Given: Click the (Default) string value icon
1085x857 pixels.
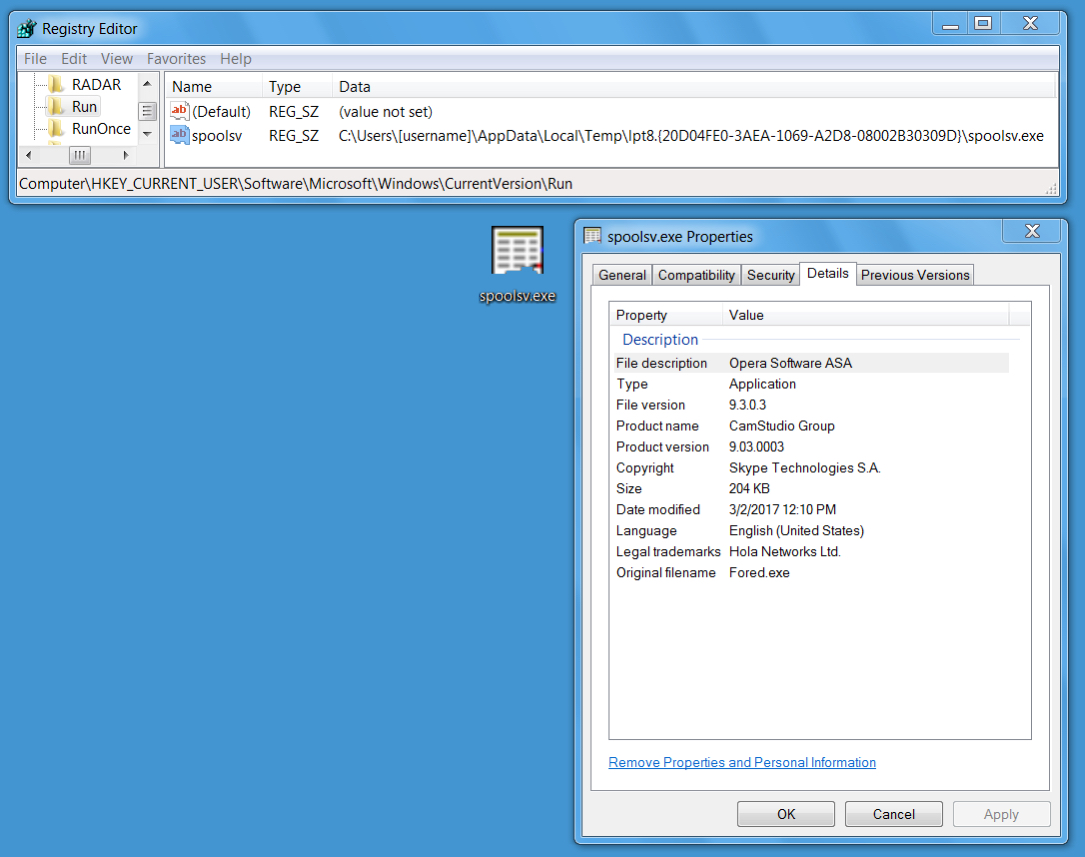Looking at the screenshot, I should point(180,111).
